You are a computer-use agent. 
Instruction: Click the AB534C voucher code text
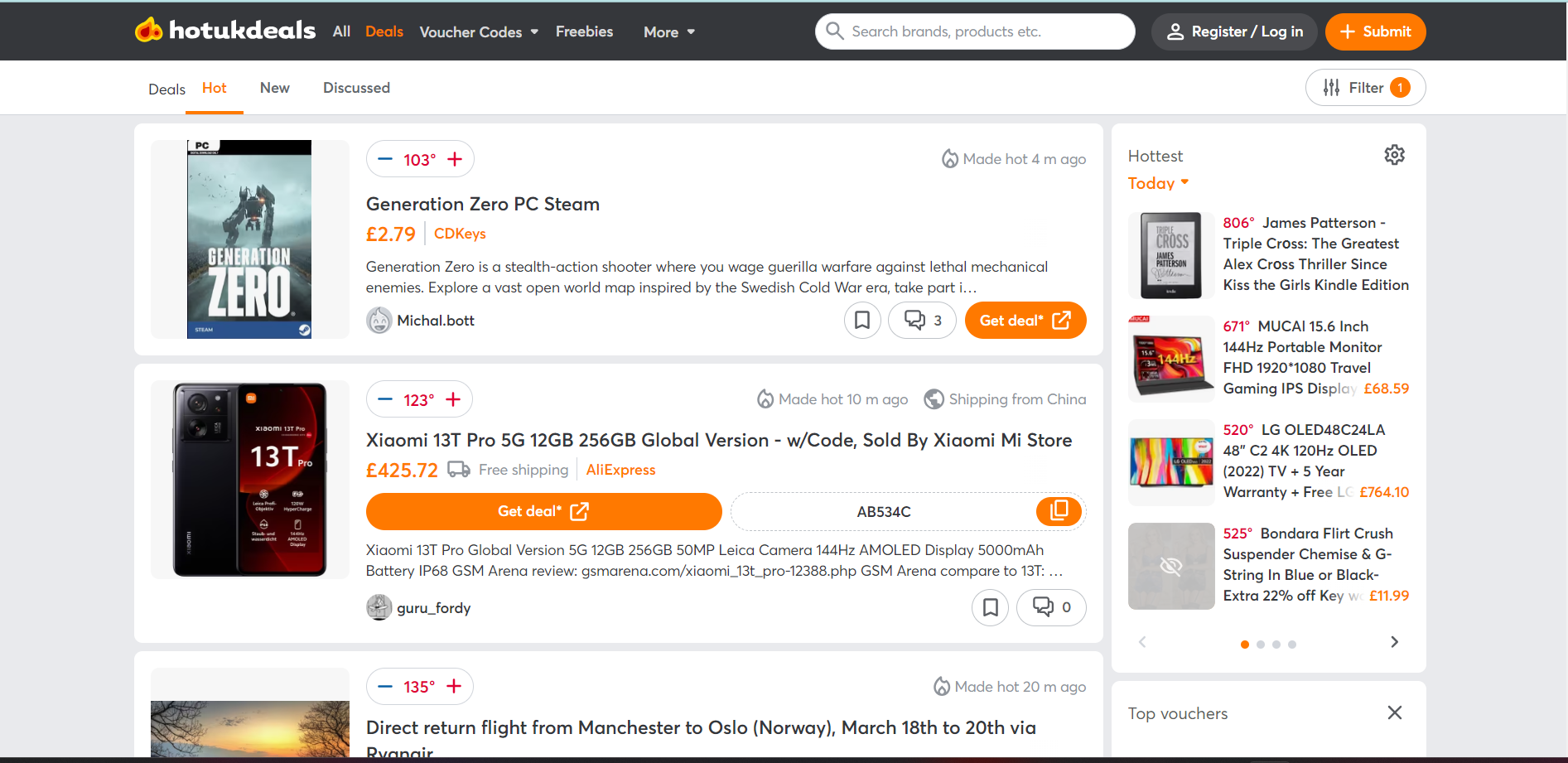(x=884, y=512)
